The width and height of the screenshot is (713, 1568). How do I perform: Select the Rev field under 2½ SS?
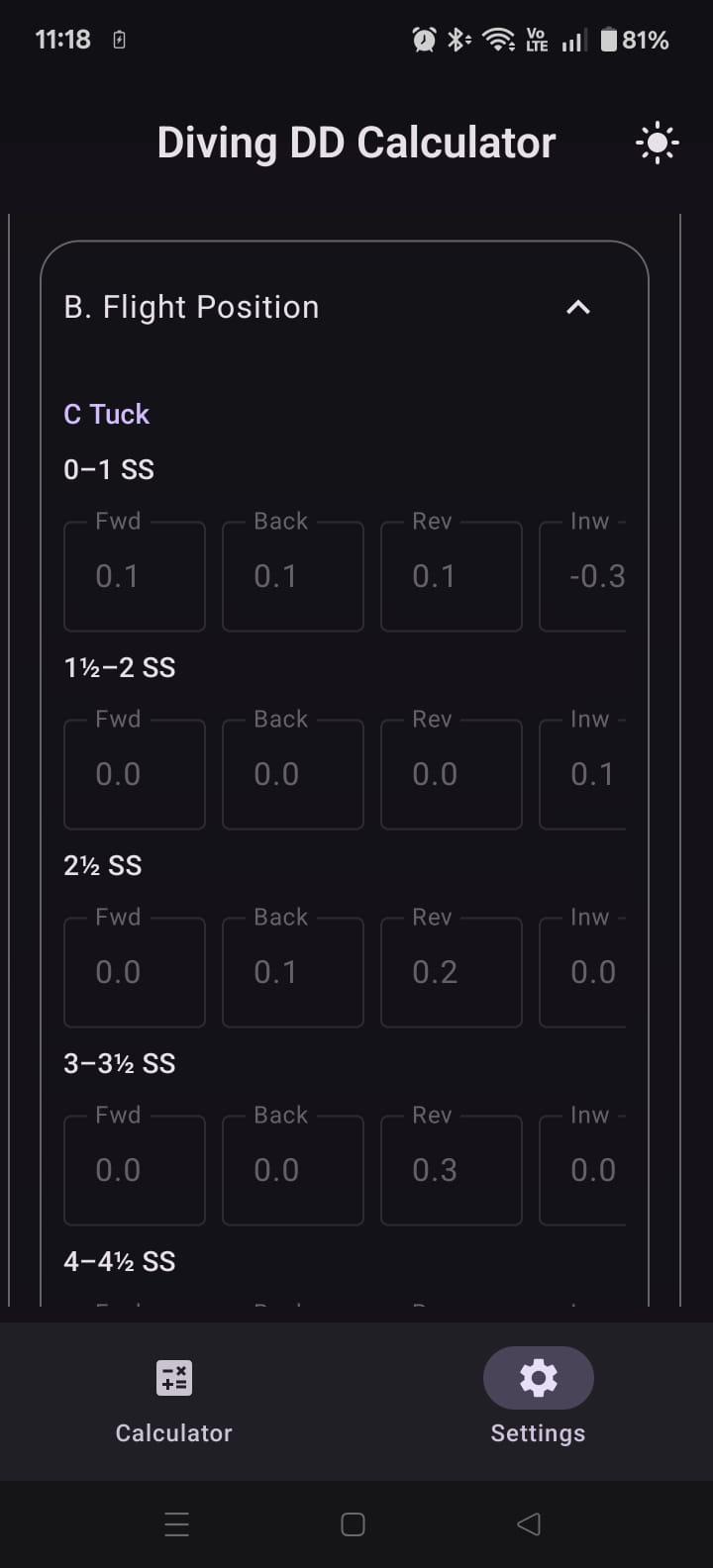coord(452,972)
